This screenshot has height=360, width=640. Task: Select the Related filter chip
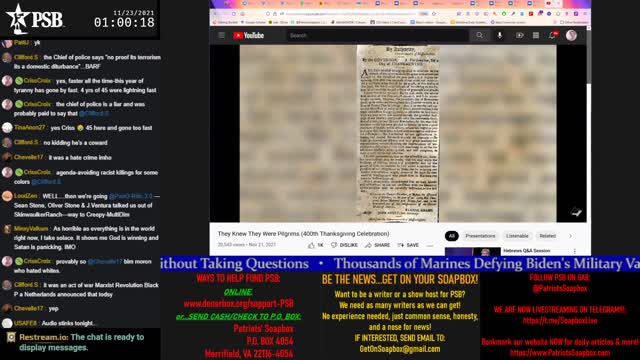click(547, 236)
